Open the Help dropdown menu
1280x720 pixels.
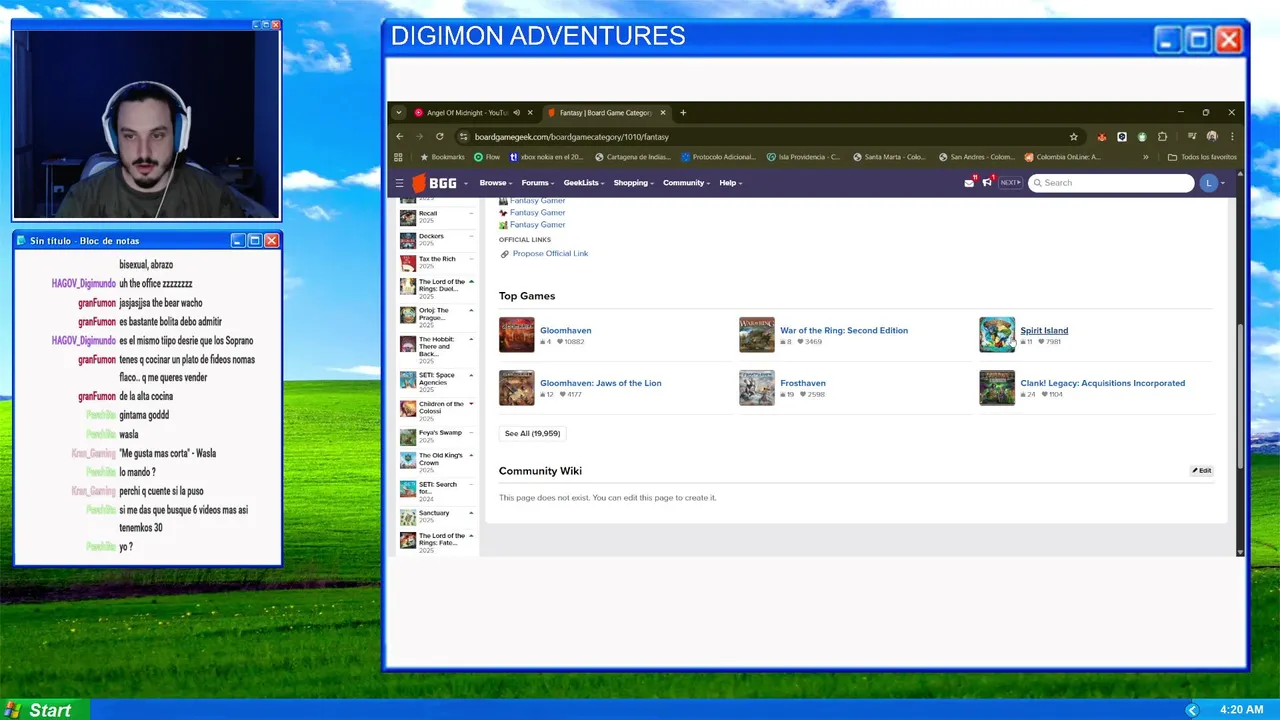(731, 183)
